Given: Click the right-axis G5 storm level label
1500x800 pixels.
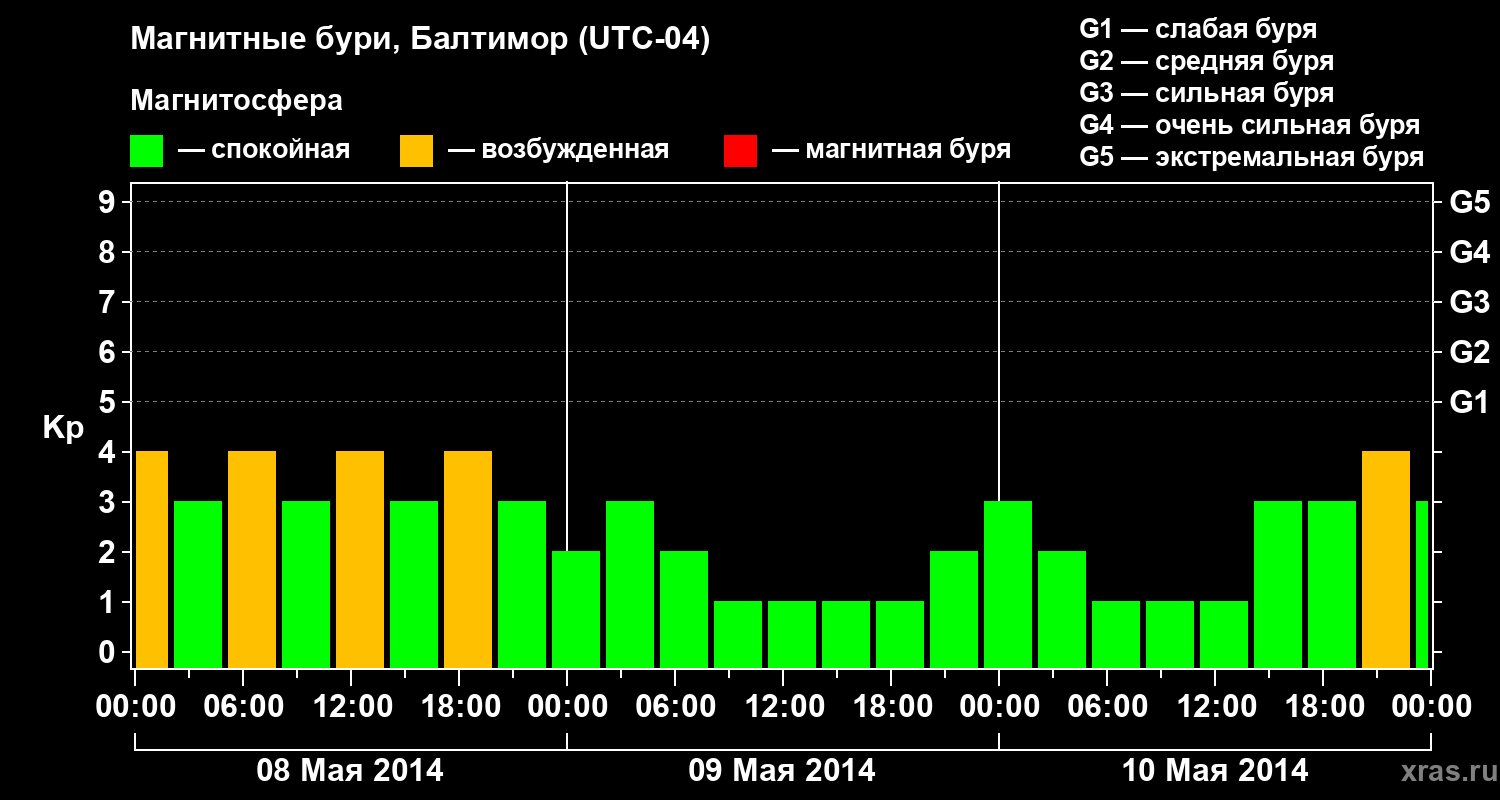Looking at the screenshot, I should point(1470,202).
